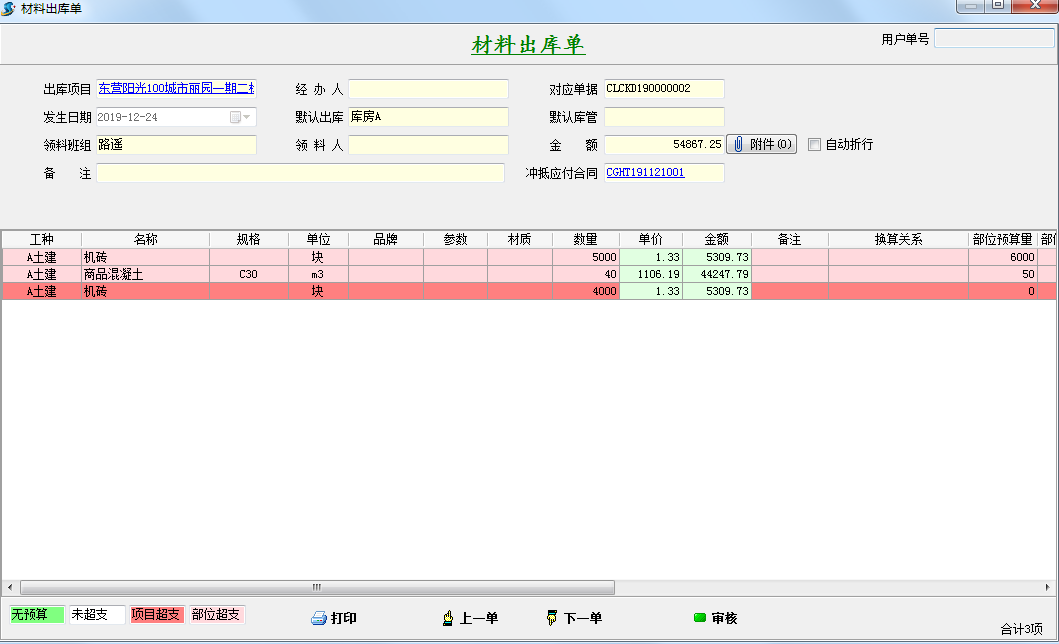Viewport: 1059px width, 644px height.
Task: Click the 无预算 green legend swatch
Action: click(37, 614)
